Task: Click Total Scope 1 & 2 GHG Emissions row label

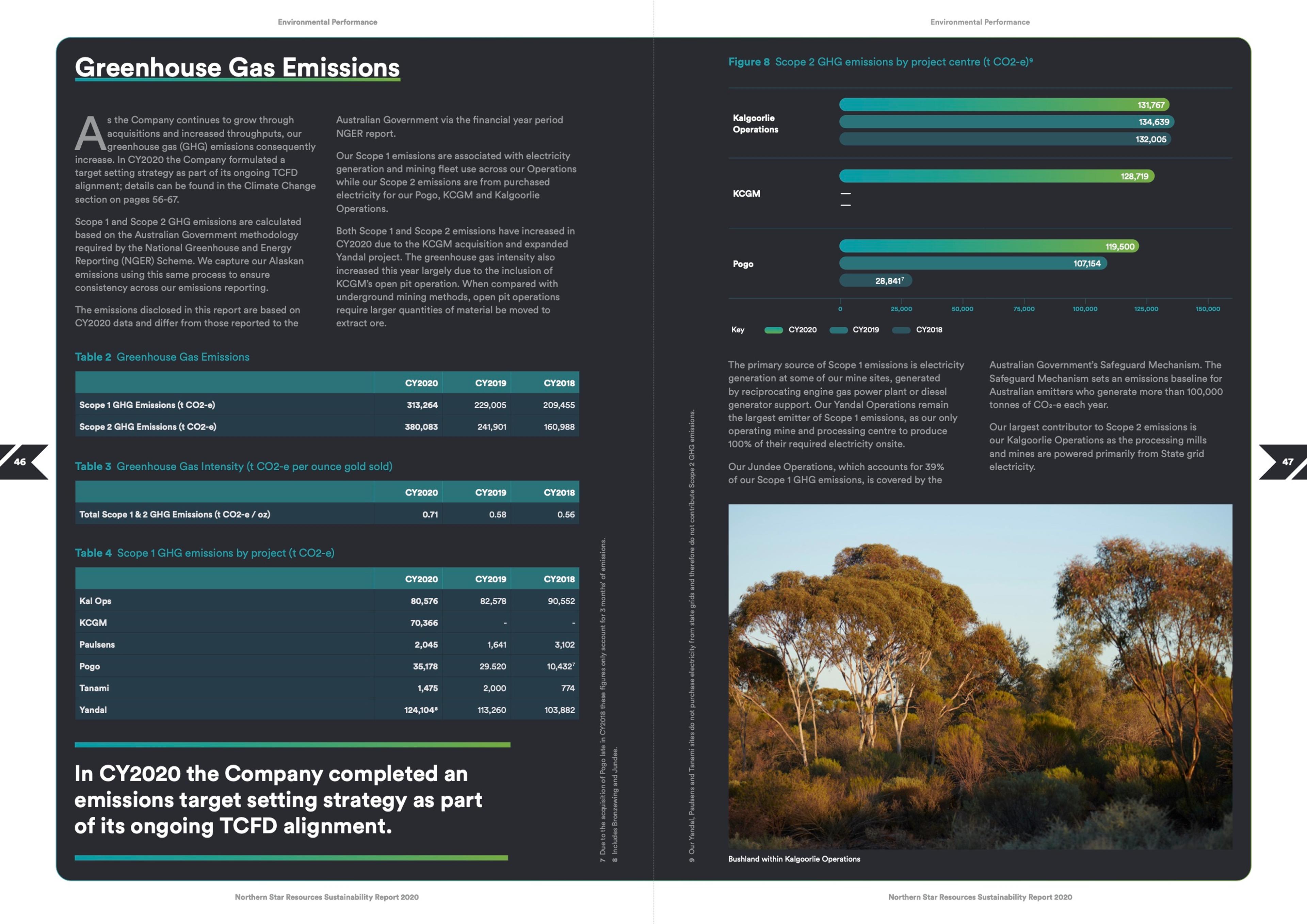Action: coord(175,514)
